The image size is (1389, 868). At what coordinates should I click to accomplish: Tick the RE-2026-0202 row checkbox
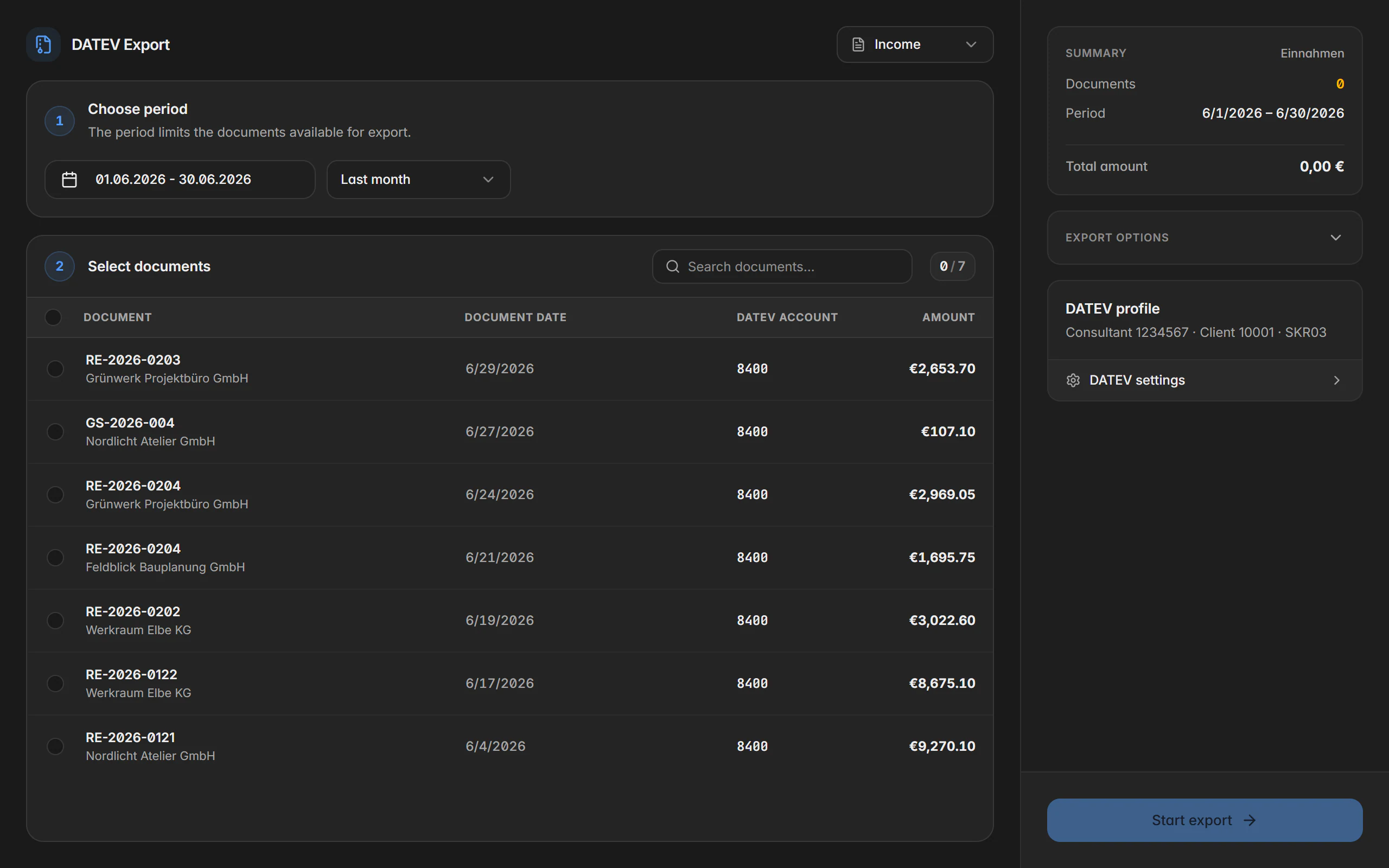point(55,621)
